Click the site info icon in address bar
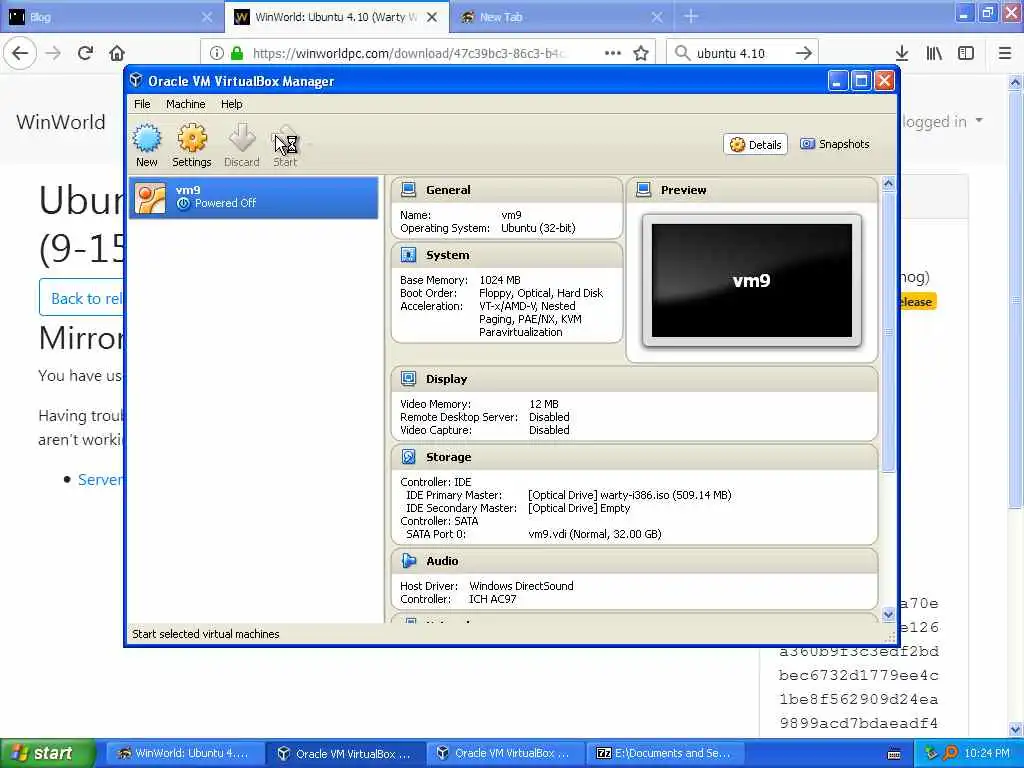1024x768 pixels. pyautogui.click(x=217, y=53)
